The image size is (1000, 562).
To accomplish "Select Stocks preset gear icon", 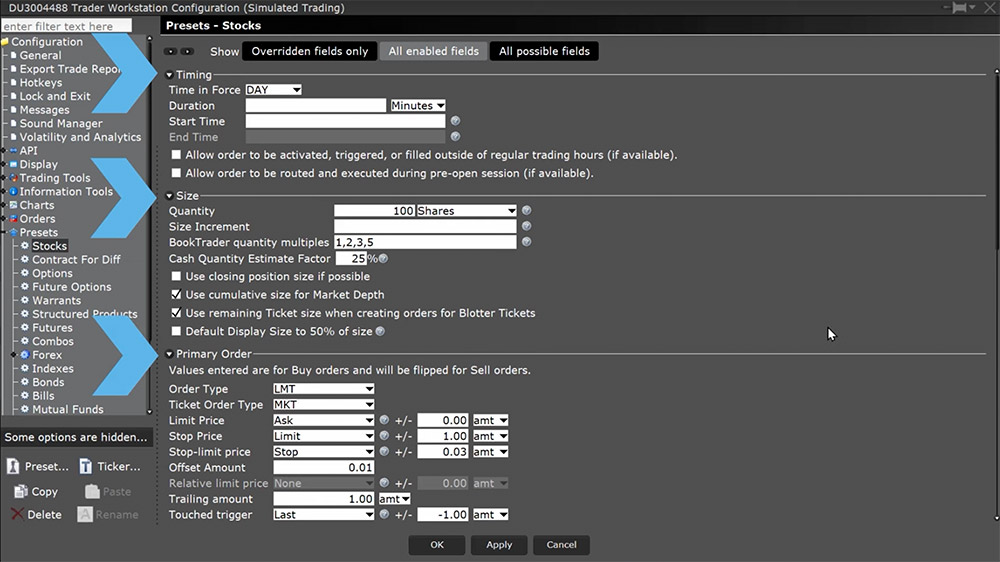I will tap(25, 246).
